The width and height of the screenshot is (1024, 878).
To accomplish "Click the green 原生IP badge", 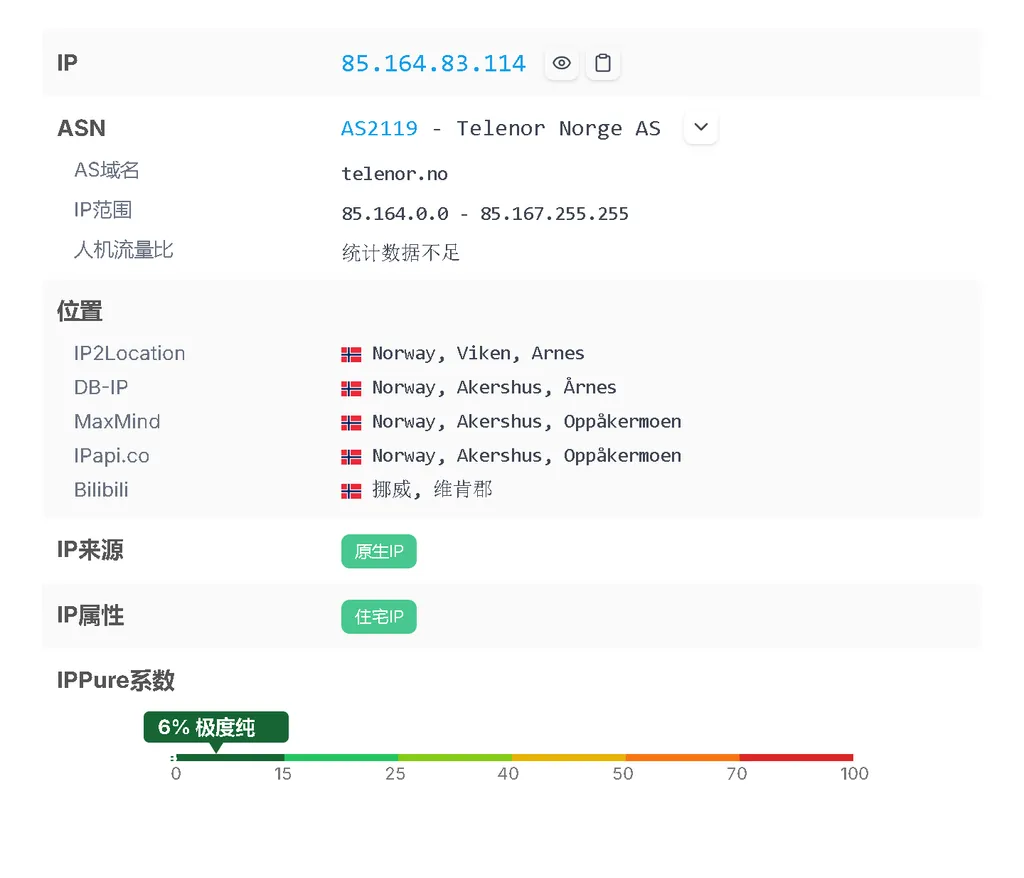I will [378, 551].
